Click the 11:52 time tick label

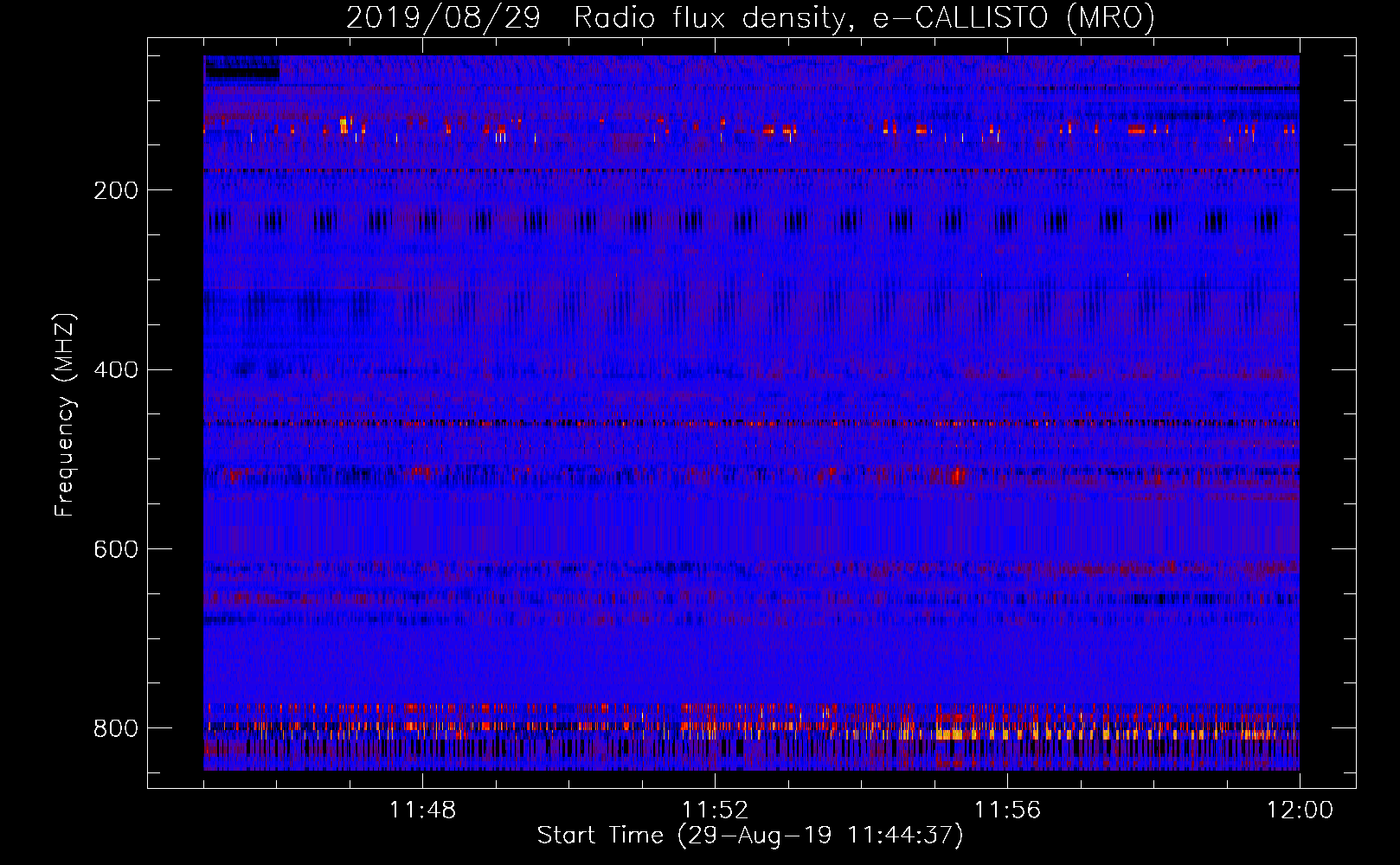pyautogui.click(x=715, y=811)
